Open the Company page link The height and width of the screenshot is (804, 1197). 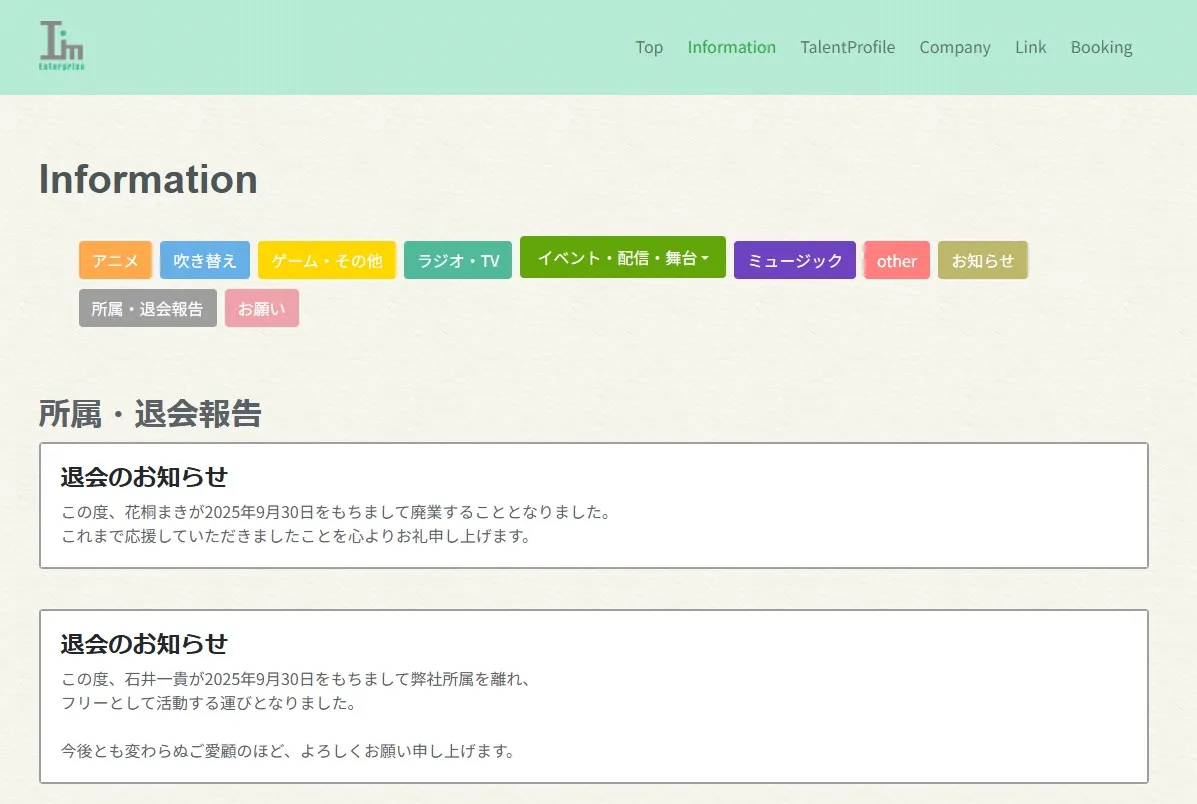pyautogui.click(x=954, y=47)
